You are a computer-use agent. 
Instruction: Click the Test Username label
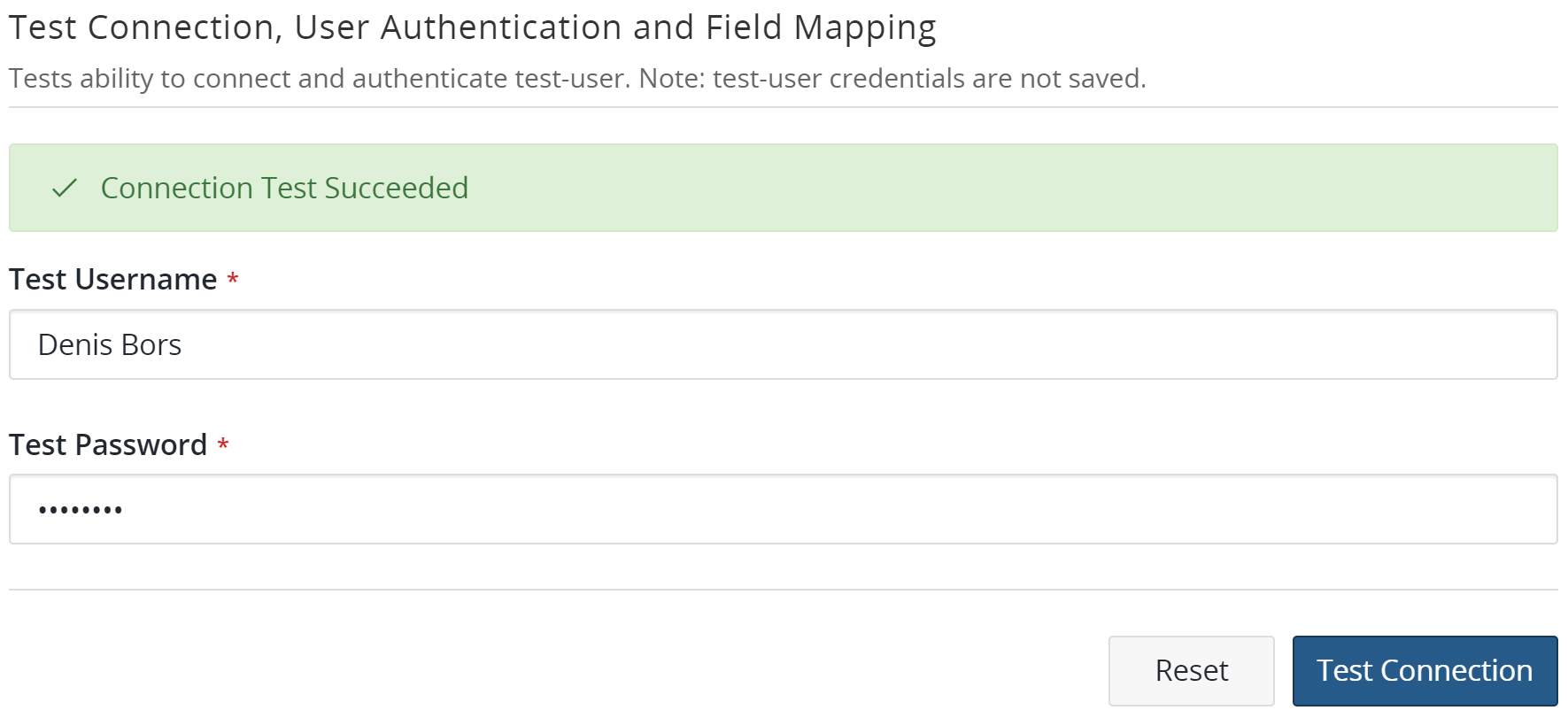pyautogui.click(x=113, y=280)
